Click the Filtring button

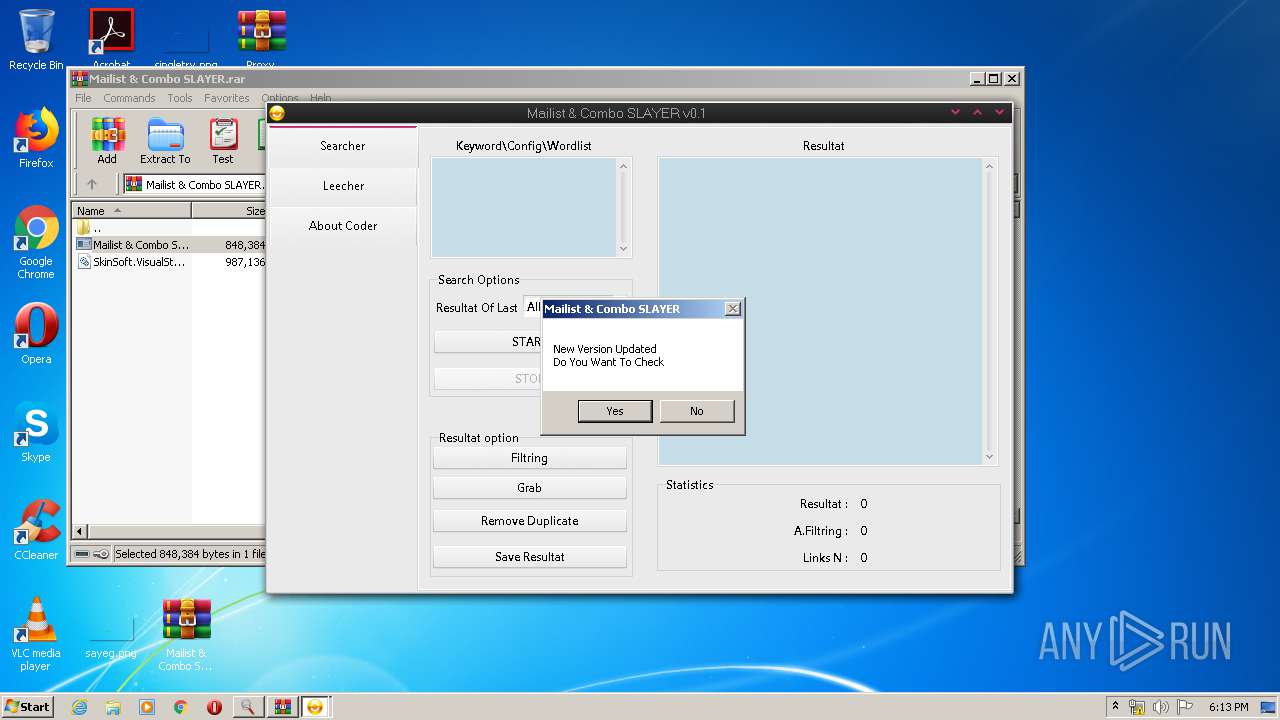pyautogui.click(x=529, y=458)
